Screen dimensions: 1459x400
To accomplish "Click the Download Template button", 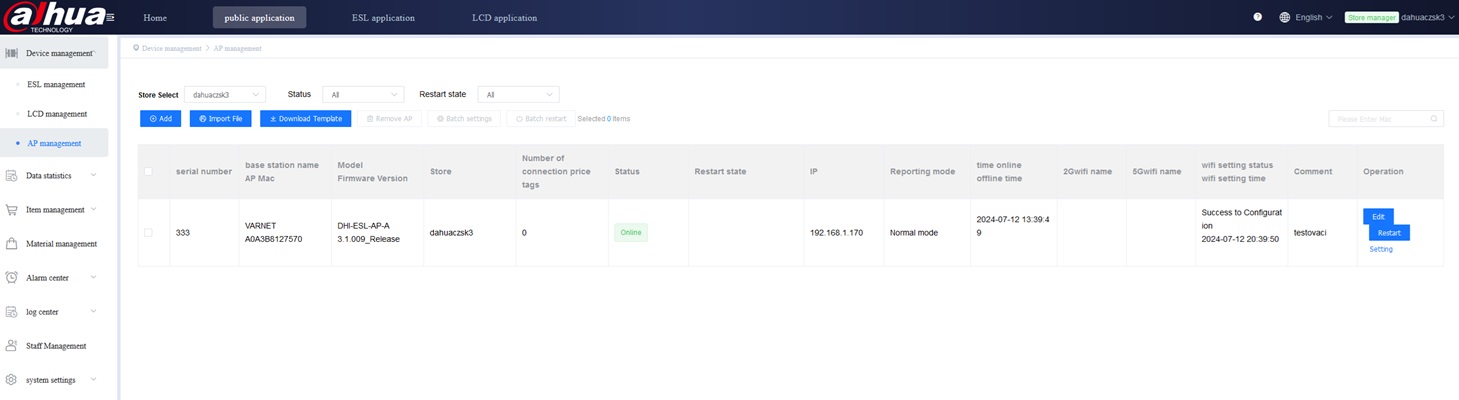I will pyautogui.click(x=305, y=119).
